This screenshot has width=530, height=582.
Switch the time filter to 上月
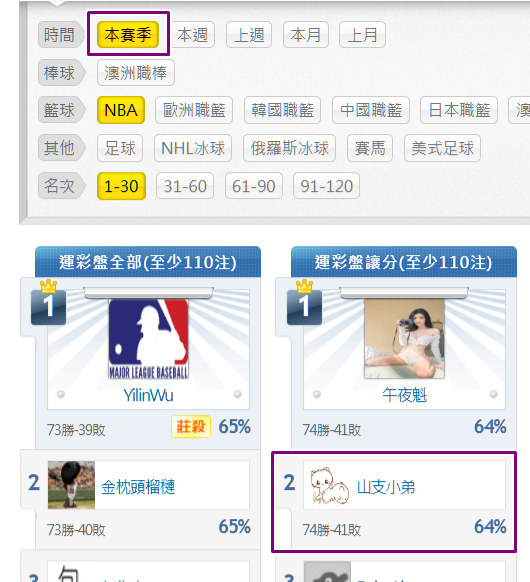[362, 35]
